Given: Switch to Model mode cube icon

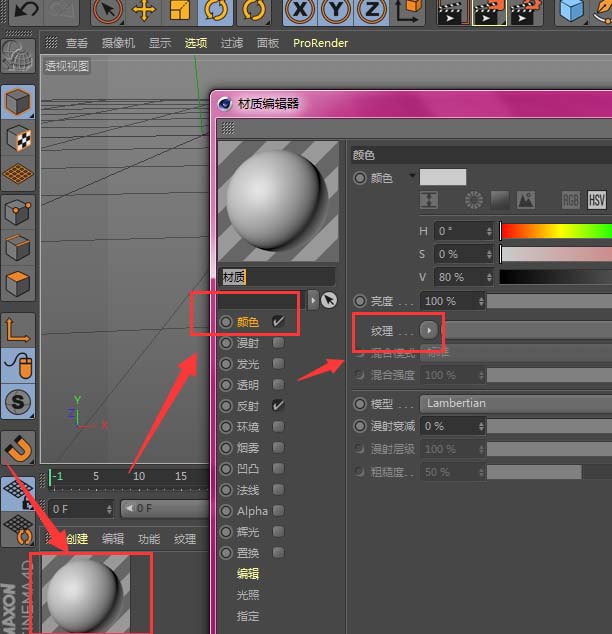Looking at the screenshot, I should click(x=18, y=102).
